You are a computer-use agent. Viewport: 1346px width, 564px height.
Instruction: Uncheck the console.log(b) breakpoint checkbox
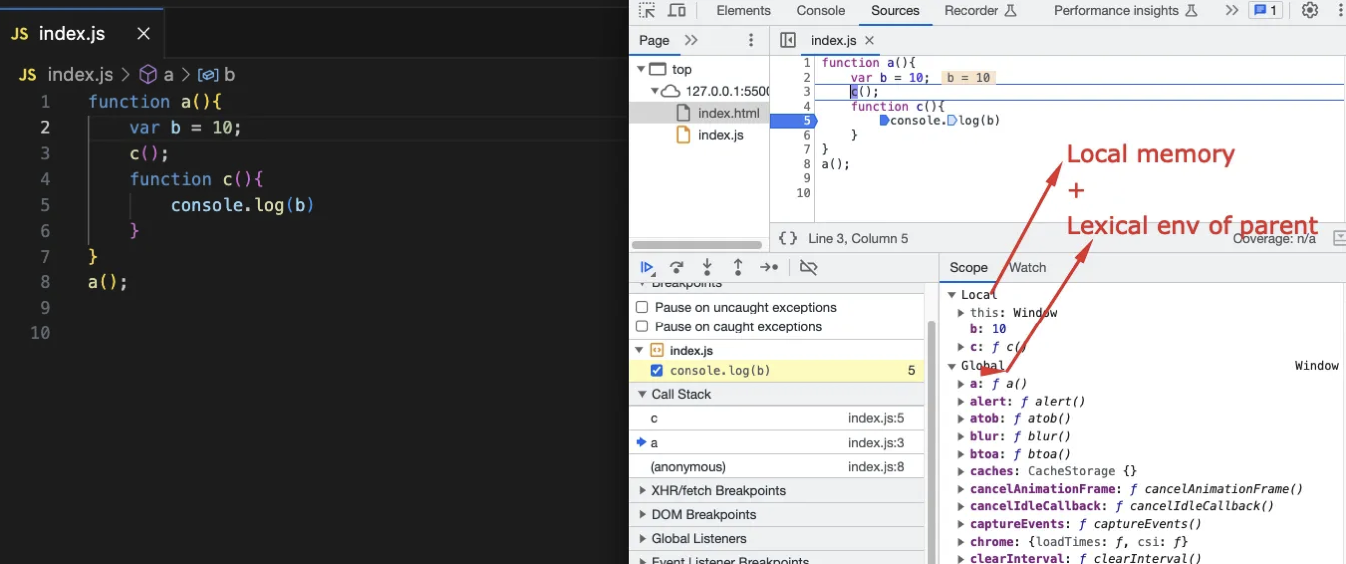(657, 370)
